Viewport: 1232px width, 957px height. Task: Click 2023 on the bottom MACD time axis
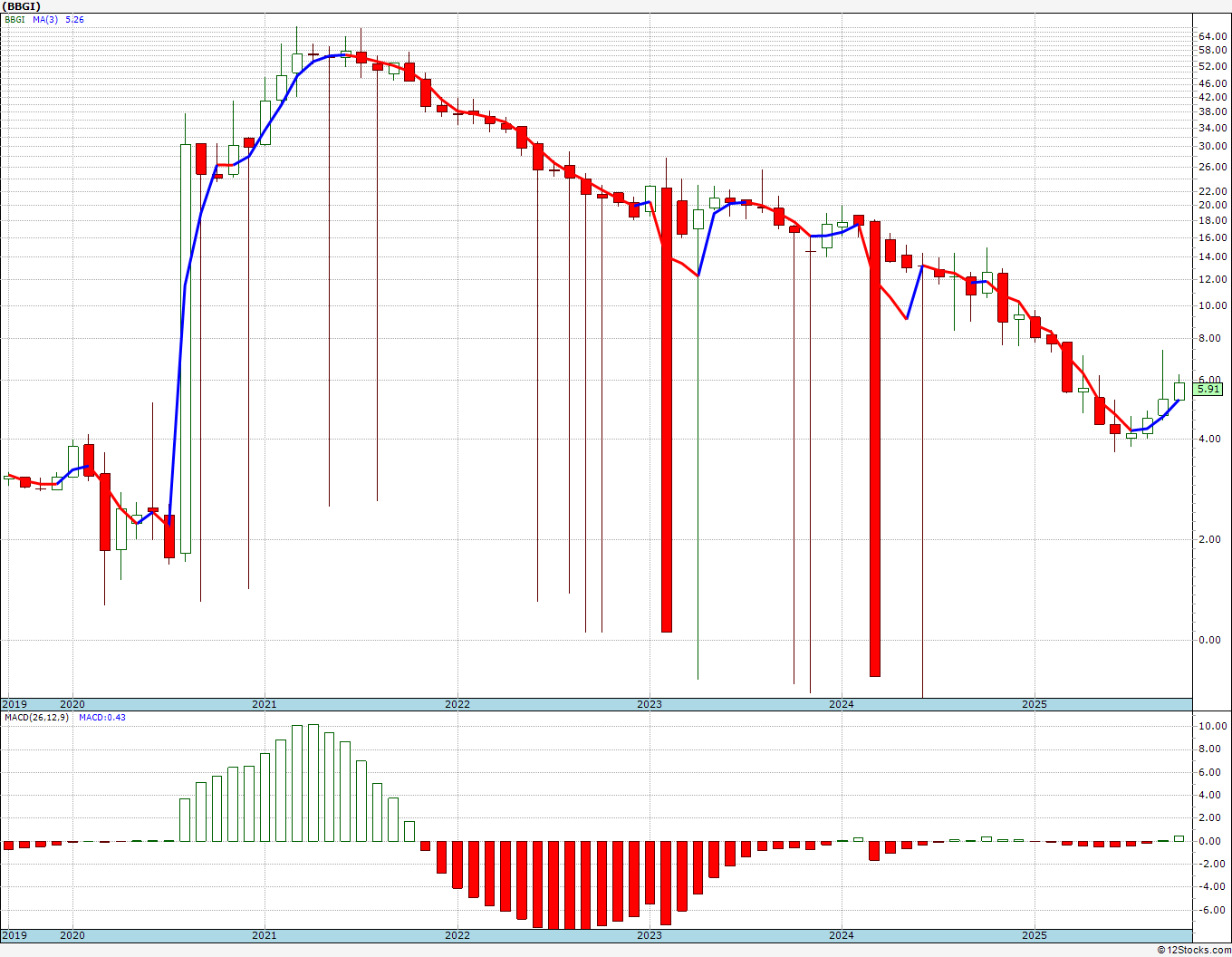[x=650, y=935]
